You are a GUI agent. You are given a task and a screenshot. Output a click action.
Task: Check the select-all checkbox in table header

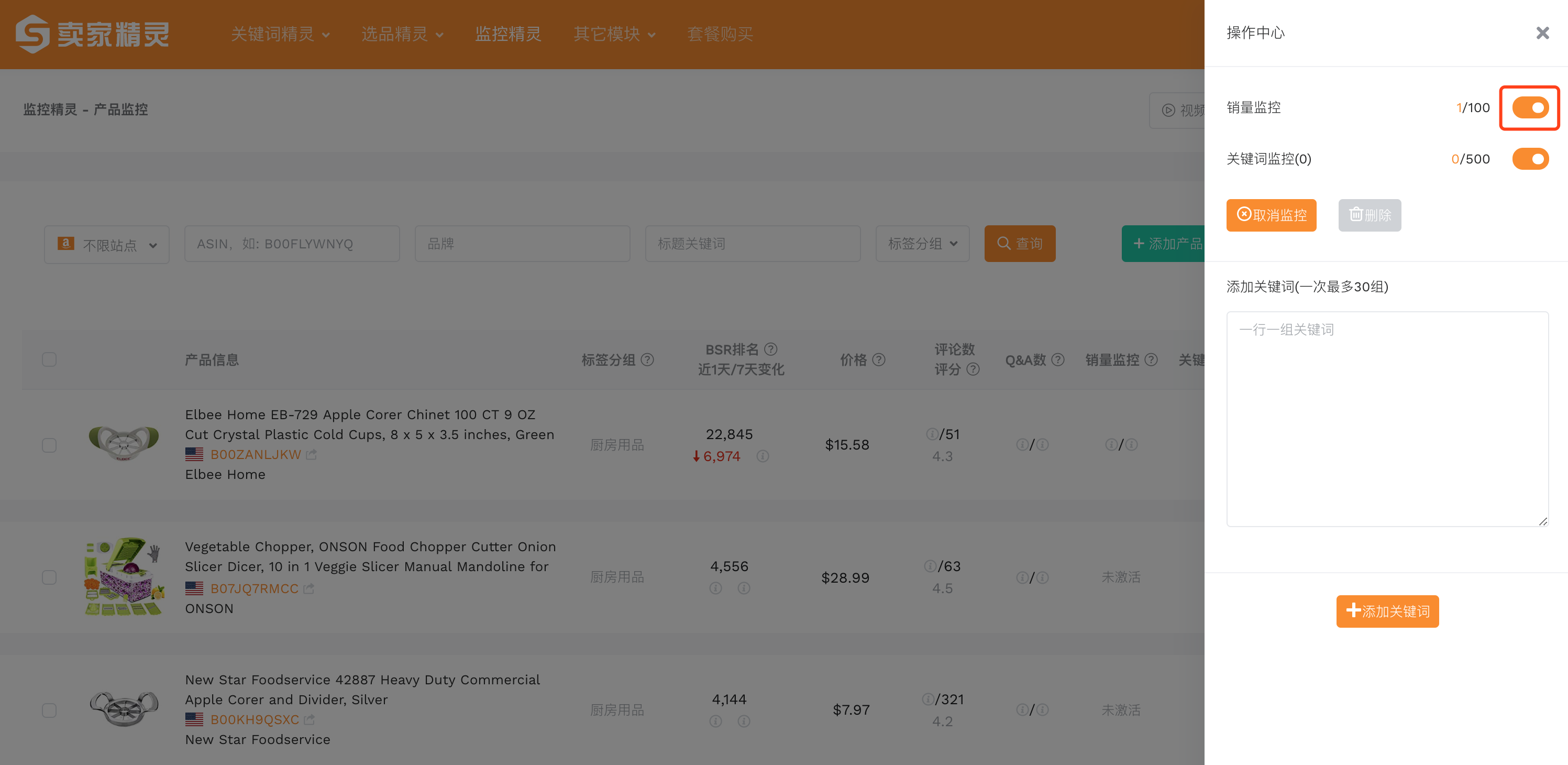coord(49,359)
